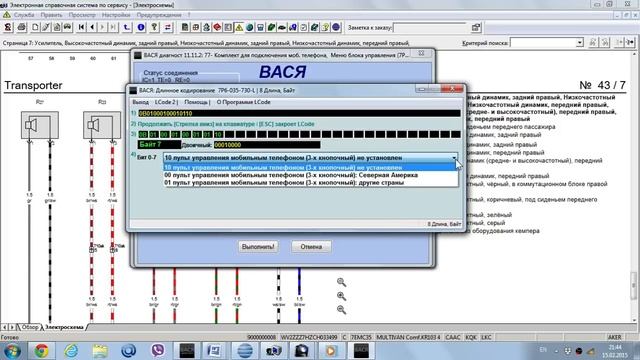The image size is (640, 360).
Task: Click the yellow warning triangle toolbar icon
Action: click(239, 27)
